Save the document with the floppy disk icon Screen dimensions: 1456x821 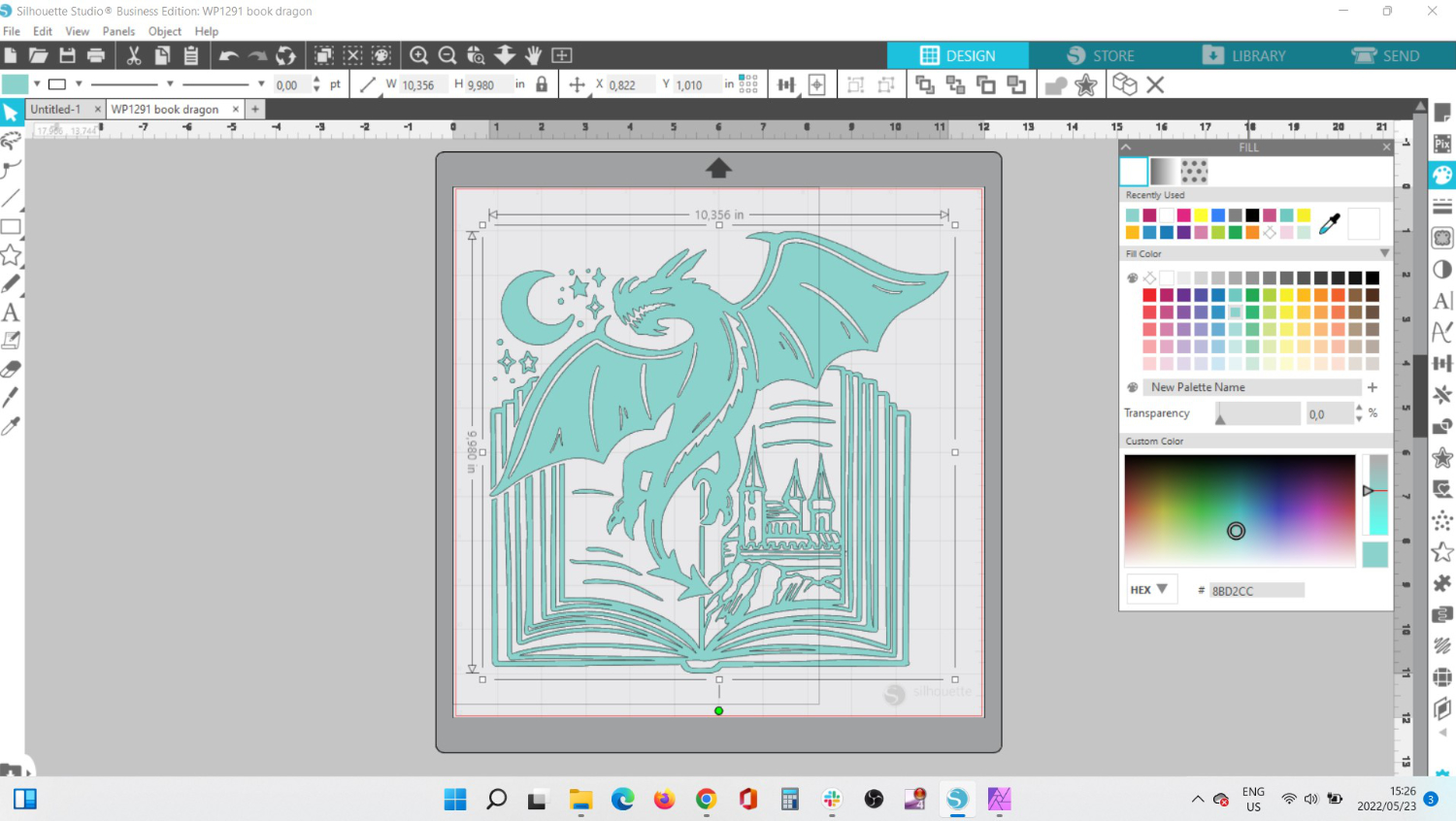pyautogui.click(x=67, y=55)
